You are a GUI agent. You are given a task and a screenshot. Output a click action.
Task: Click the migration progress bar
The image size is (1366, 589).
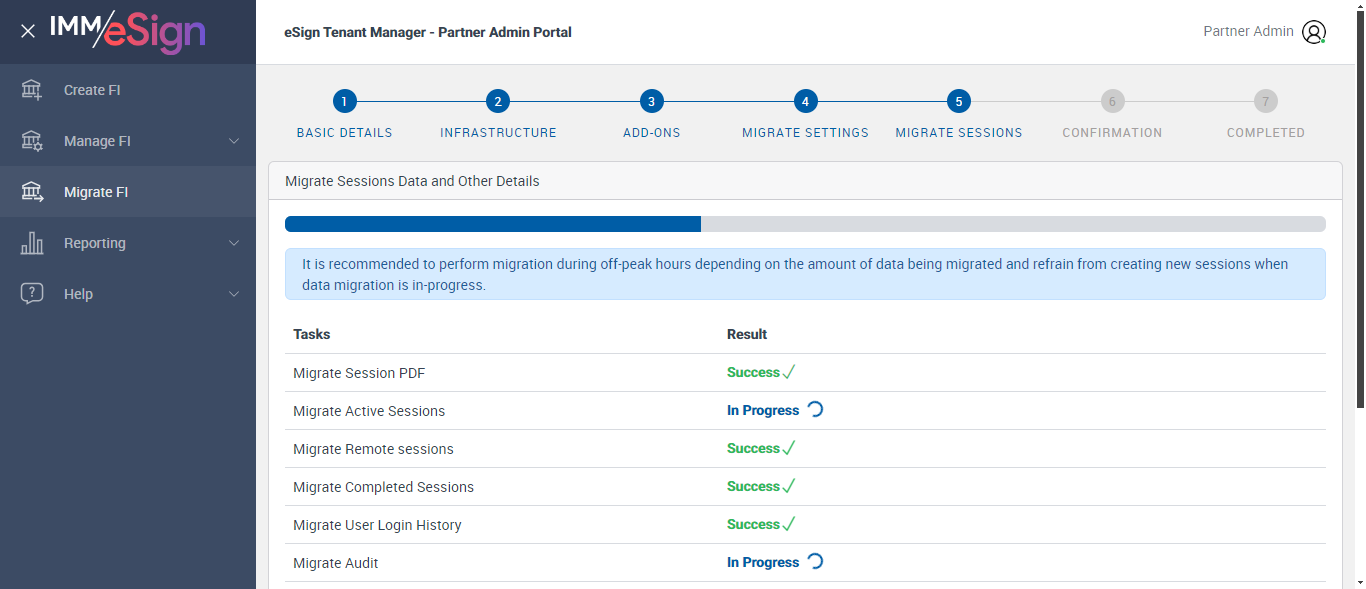coord(805,224)
